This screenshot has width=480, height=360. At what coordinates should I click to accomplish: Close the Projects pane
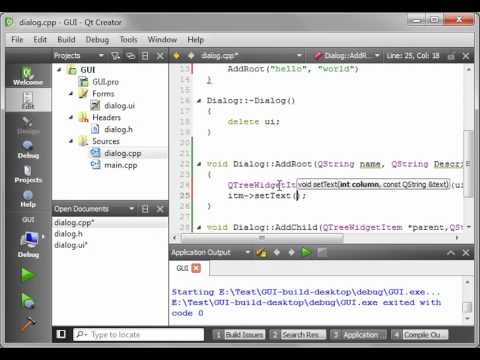point(160,56)
